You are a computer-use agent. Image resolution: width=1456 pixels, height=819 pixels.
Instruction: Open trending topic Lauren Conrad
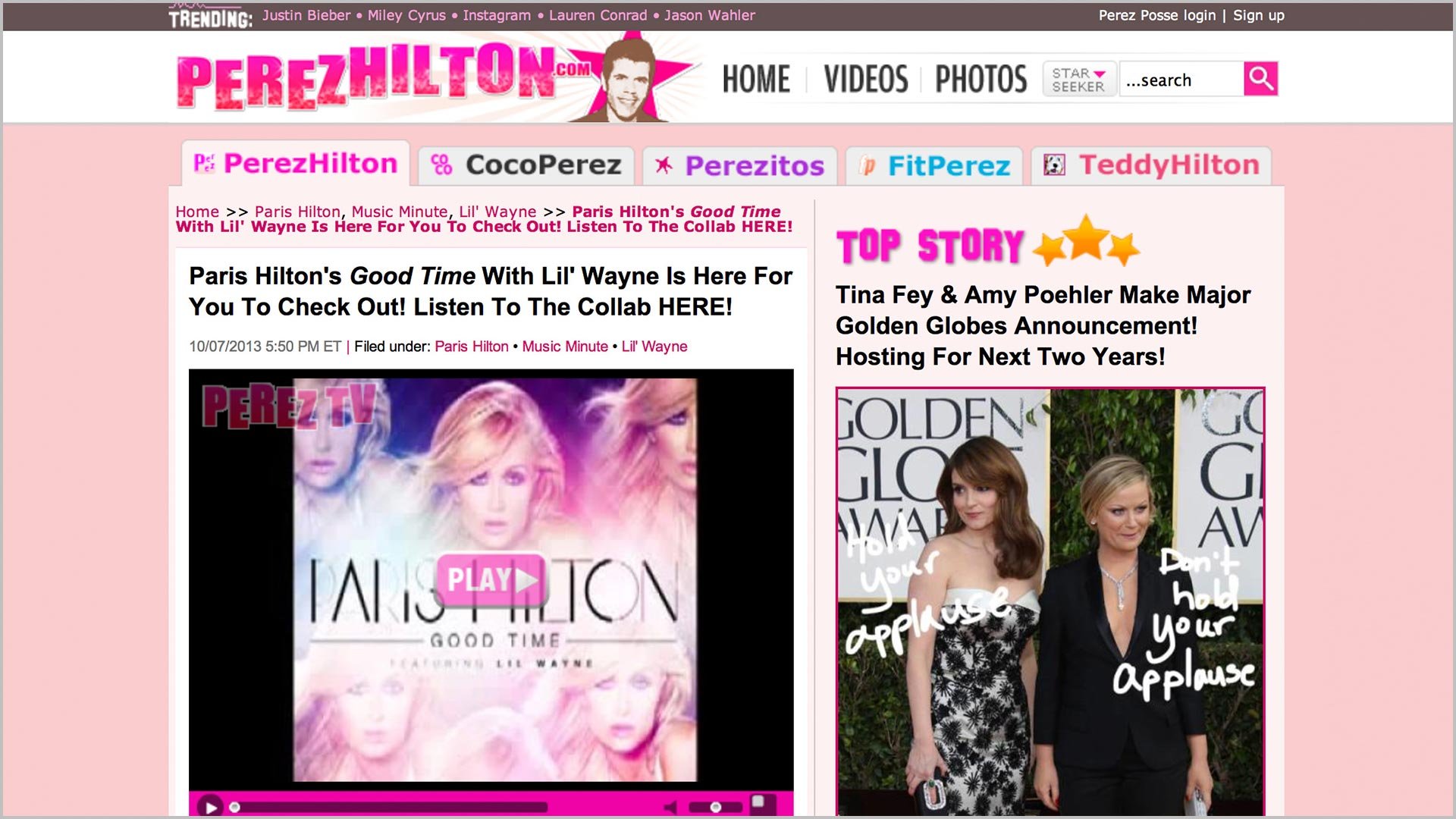click(598, 15)
